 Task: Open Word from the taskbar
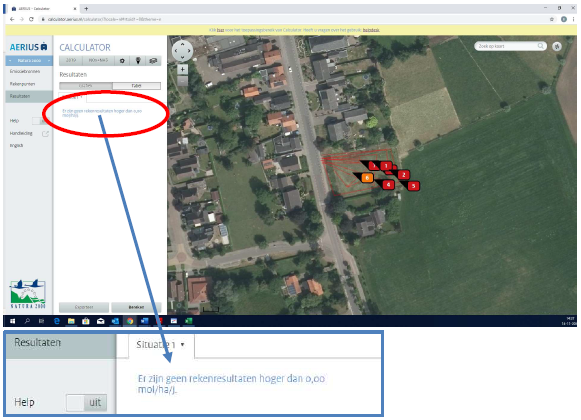(x=145, y=321)
